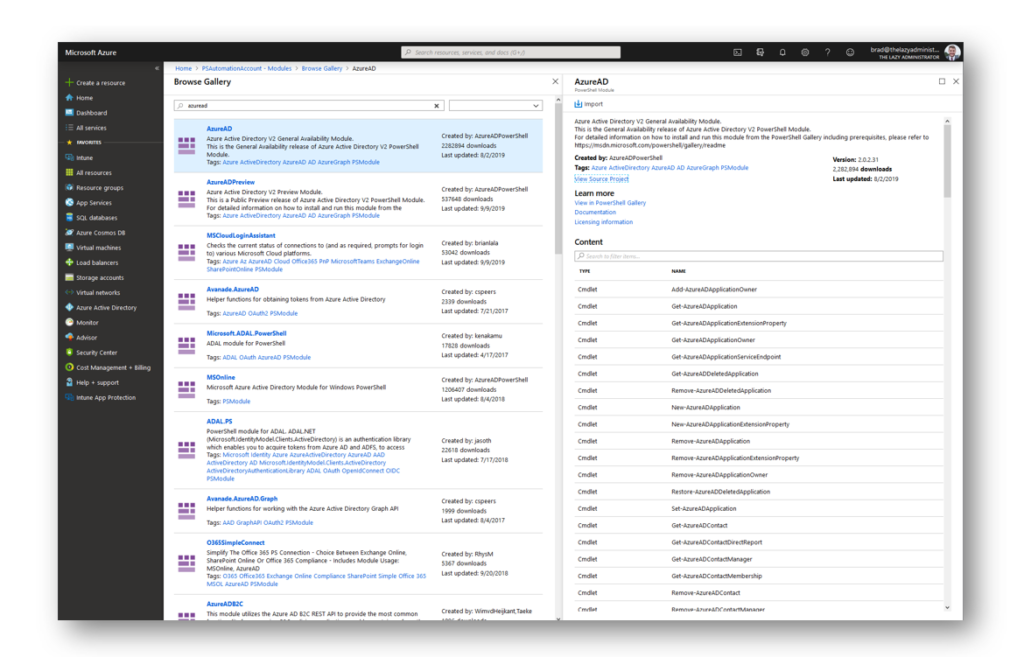Click the Load balancers icon
The image size is (1024, 657).
click(x=69, y=263)
